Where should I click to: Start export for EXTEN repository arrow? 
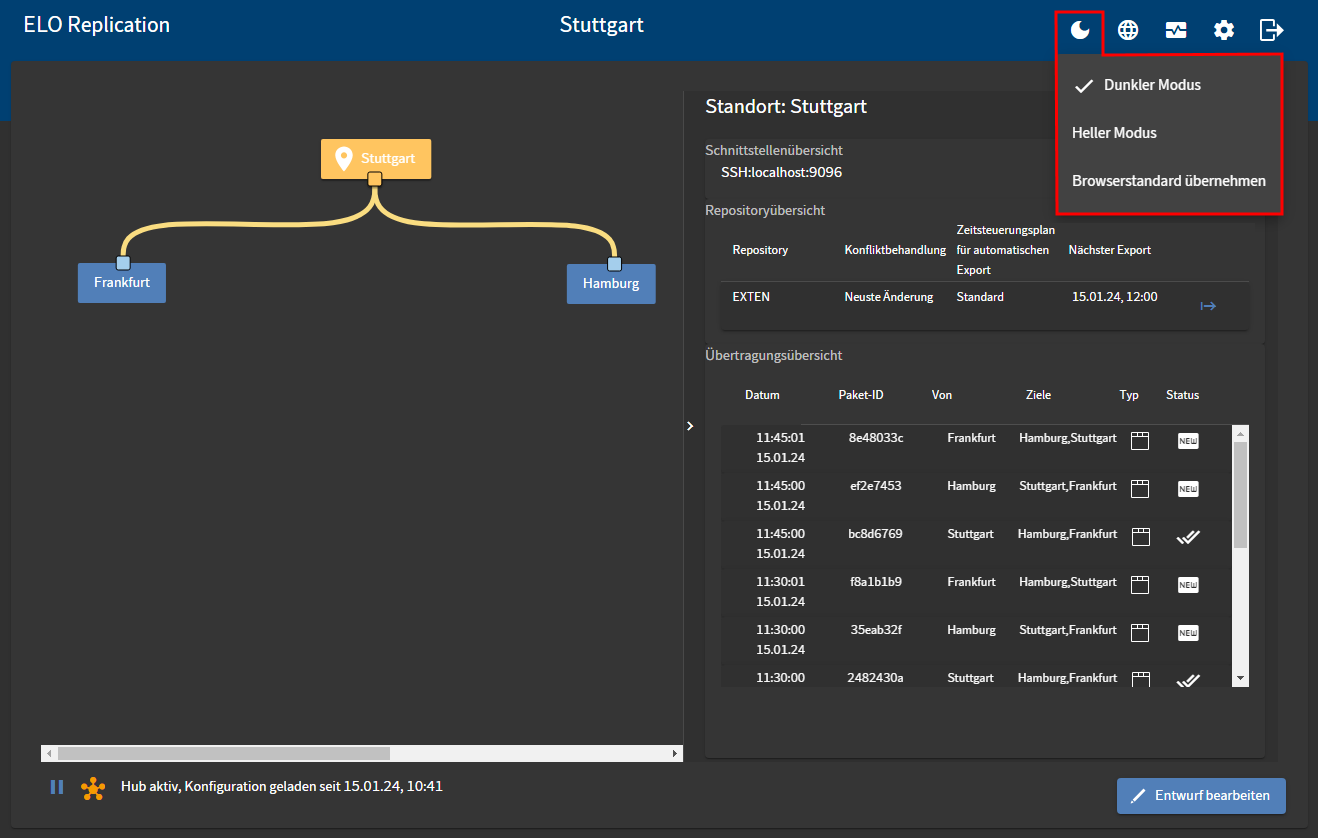click(x=1208, y=306)
